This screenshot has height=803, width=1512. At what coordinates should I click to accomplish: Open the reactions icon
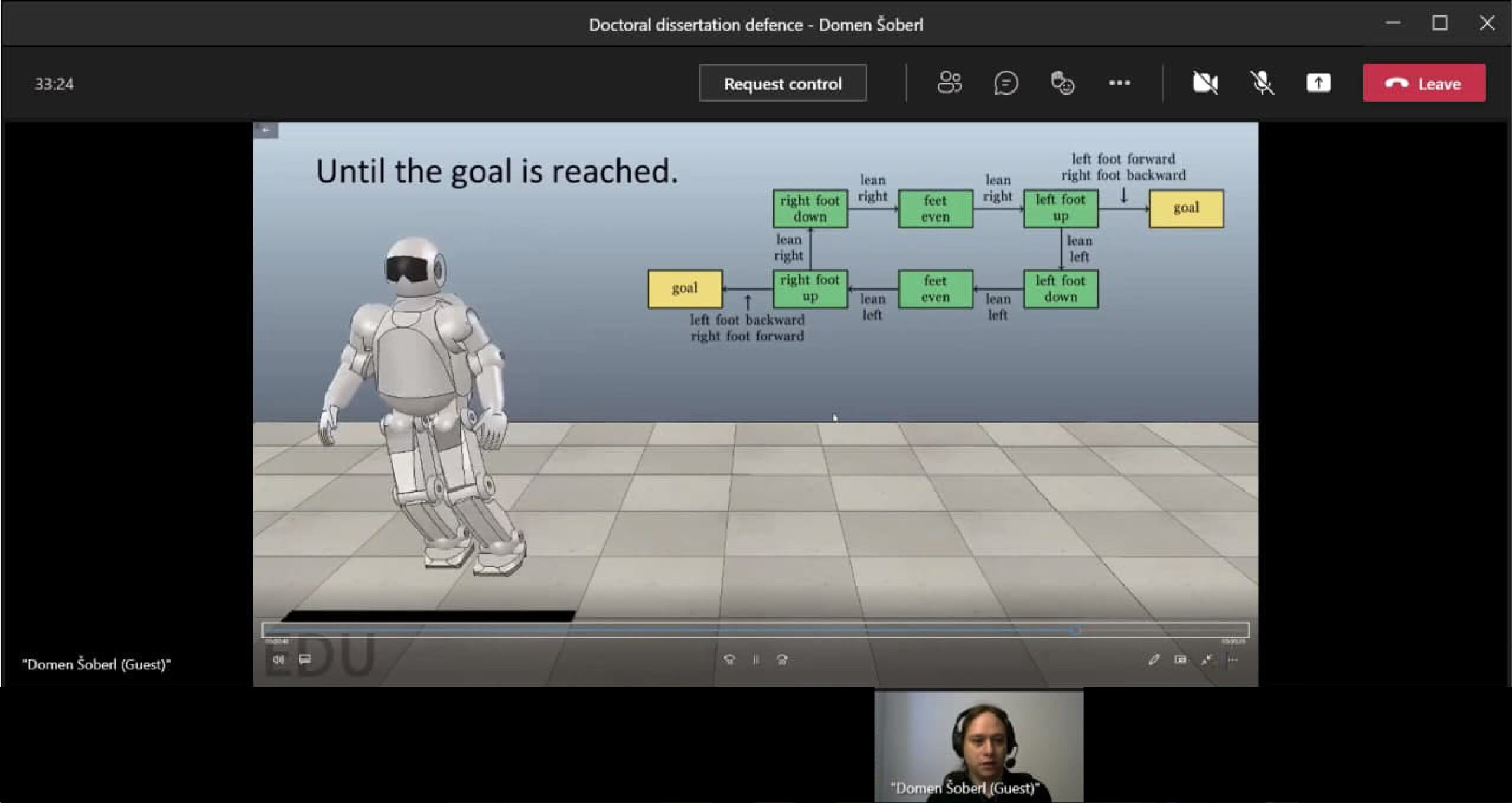tap(1063, 83)
